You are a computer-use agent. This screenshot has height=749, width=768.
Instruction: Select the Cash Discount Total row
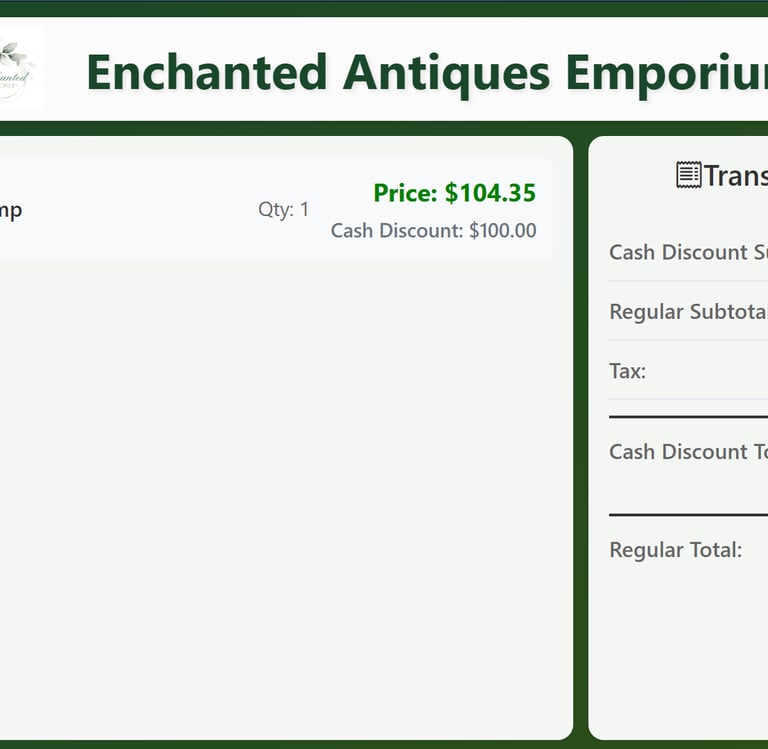coord(688,452)
